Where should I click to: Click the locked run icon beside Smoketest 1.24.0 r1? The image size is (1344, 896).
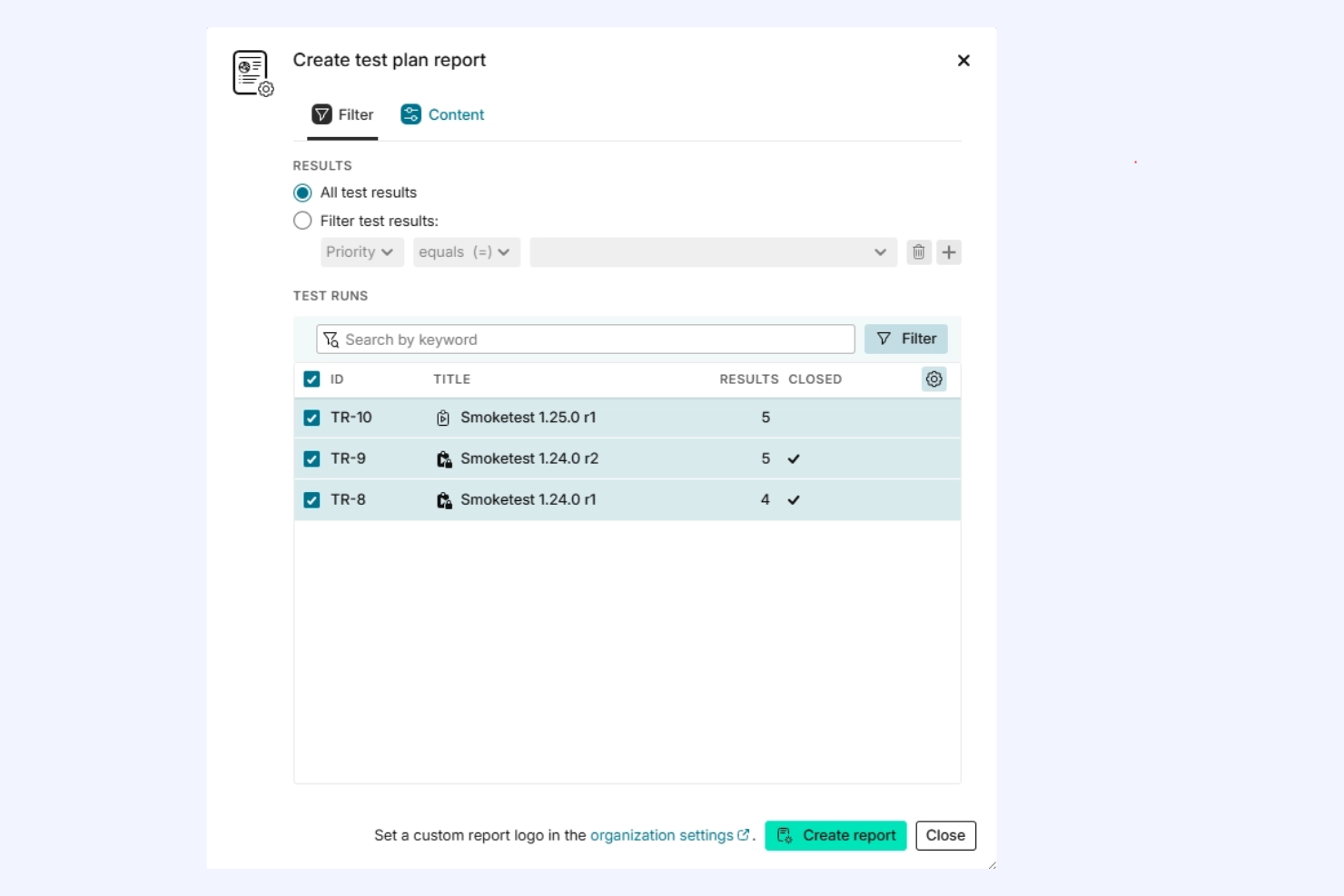444,499
